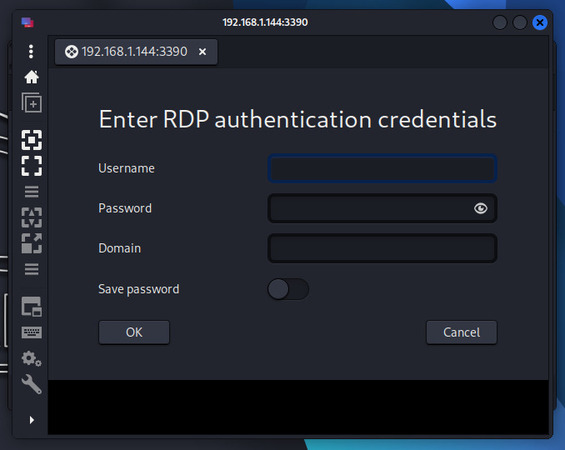Viewport: 565px width, 450px height.
Task: Click the Home icon in the sidebar
Action: [31, 77]
